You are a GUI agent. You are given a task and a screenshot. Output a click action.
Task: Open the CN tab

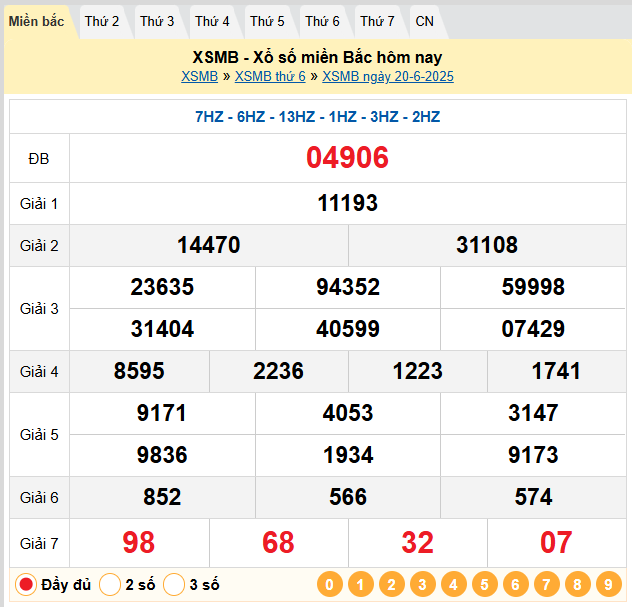(x=425, y=21)
